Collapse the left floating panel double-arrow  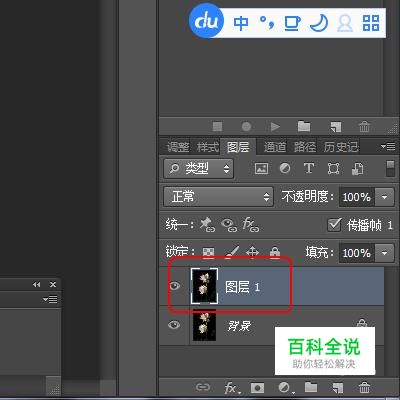point(37,284)
